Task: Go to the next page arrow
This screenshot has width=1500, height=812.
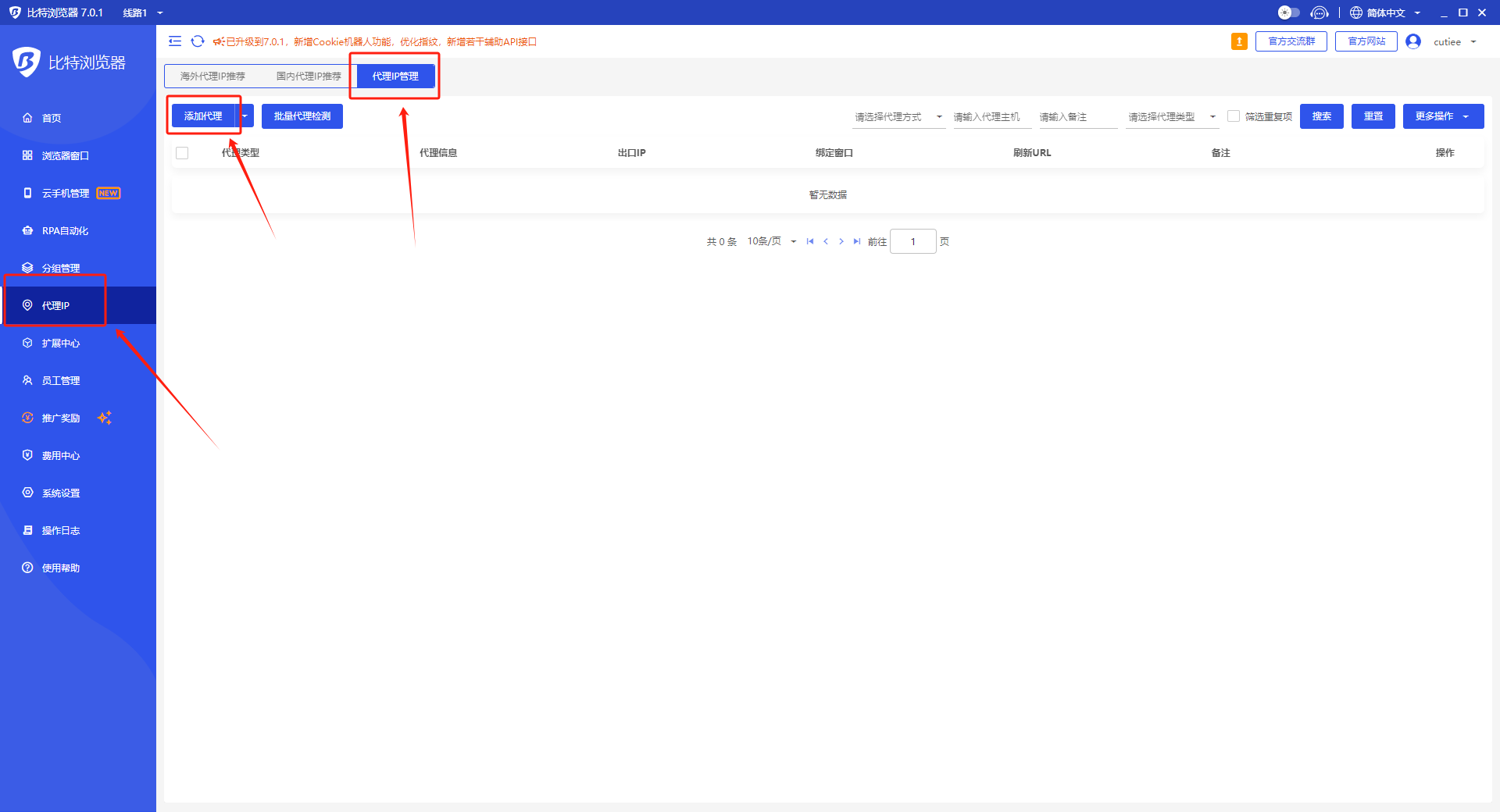Action: point(841,241)
